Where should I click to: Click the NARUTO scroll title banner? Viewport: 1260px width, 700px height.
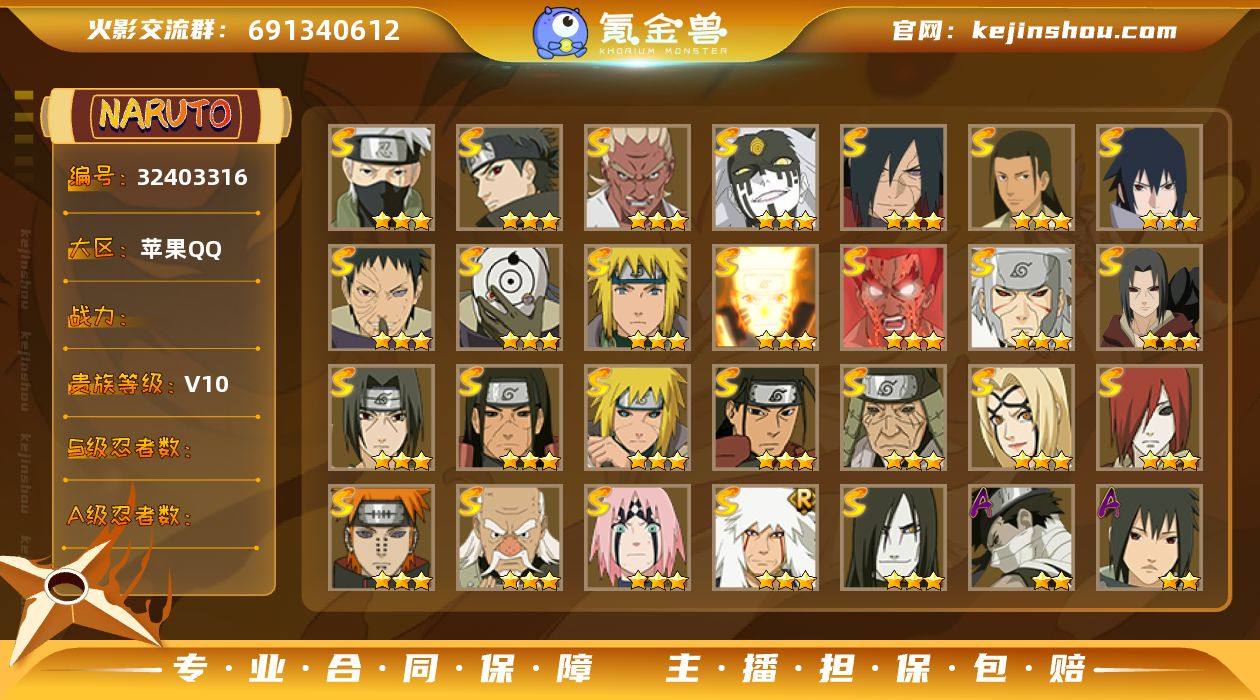click(x=165, y=115)
